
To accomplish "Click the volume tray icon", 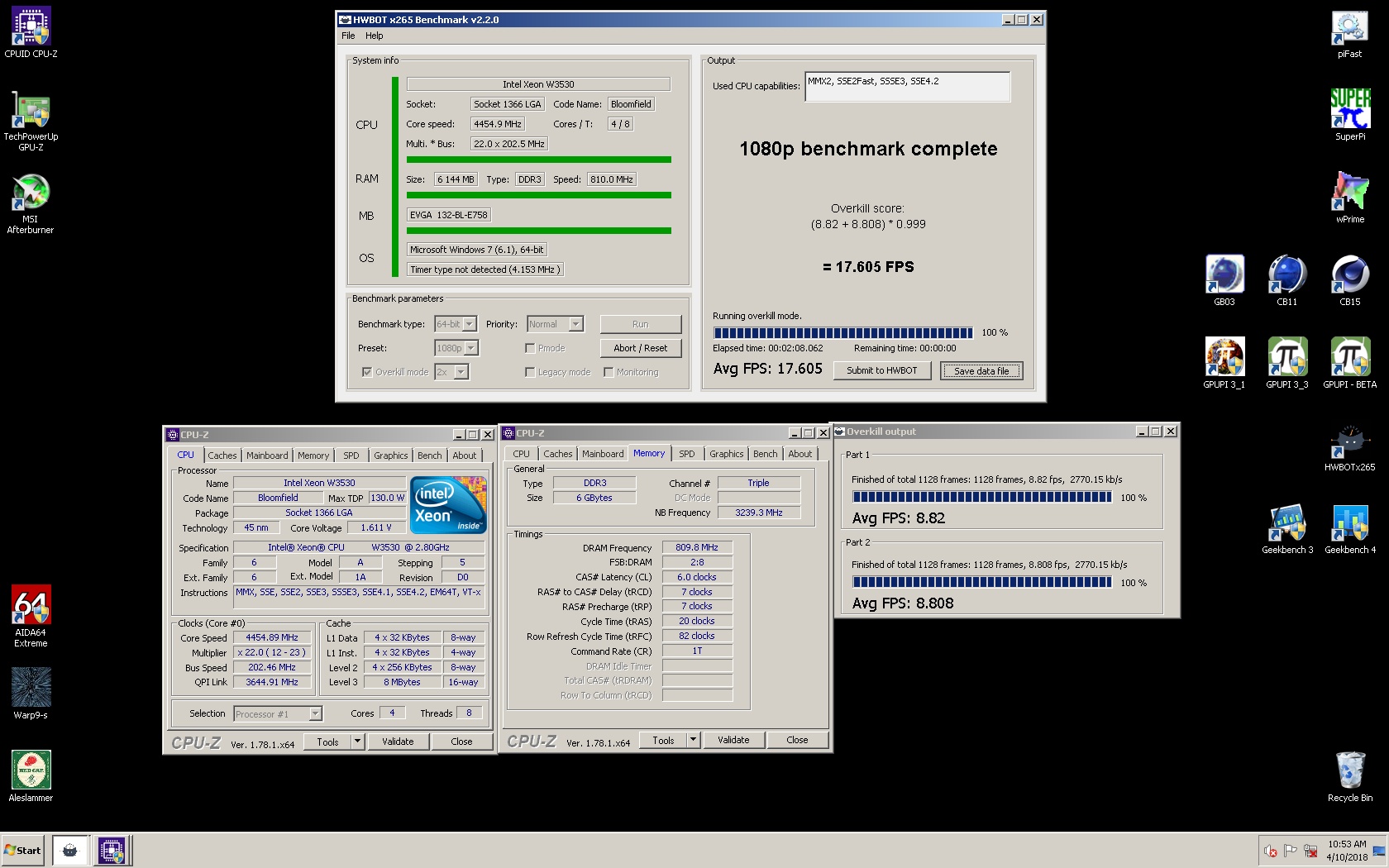I will coord(1271,851).
